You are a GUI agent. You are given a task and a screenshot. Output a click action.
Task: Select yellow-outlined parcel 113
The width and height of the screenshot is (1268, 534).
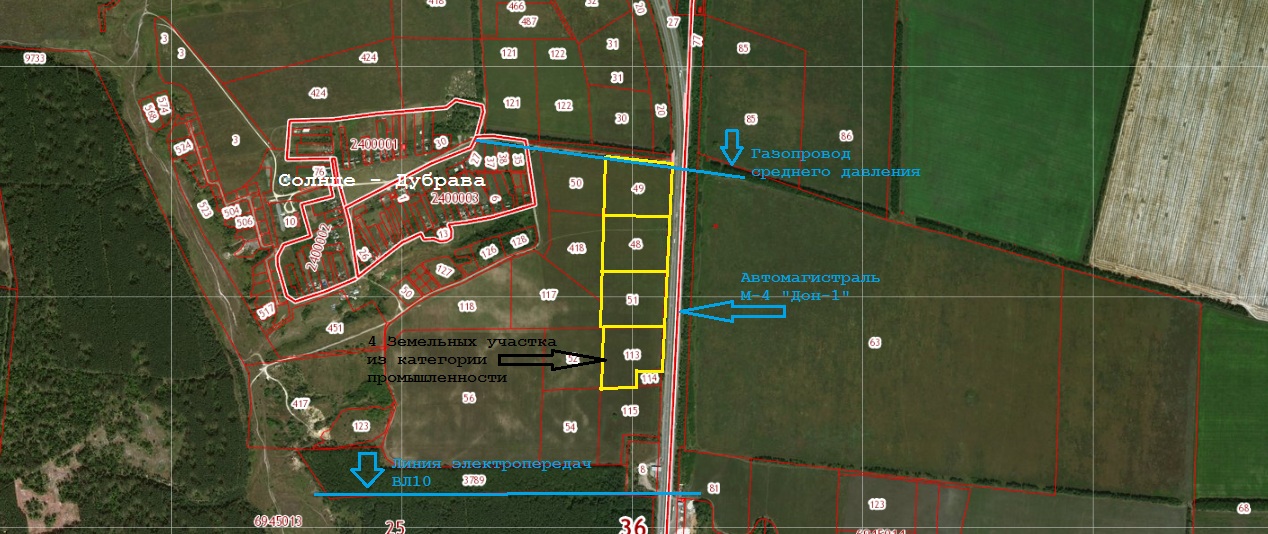coord(632,355)
